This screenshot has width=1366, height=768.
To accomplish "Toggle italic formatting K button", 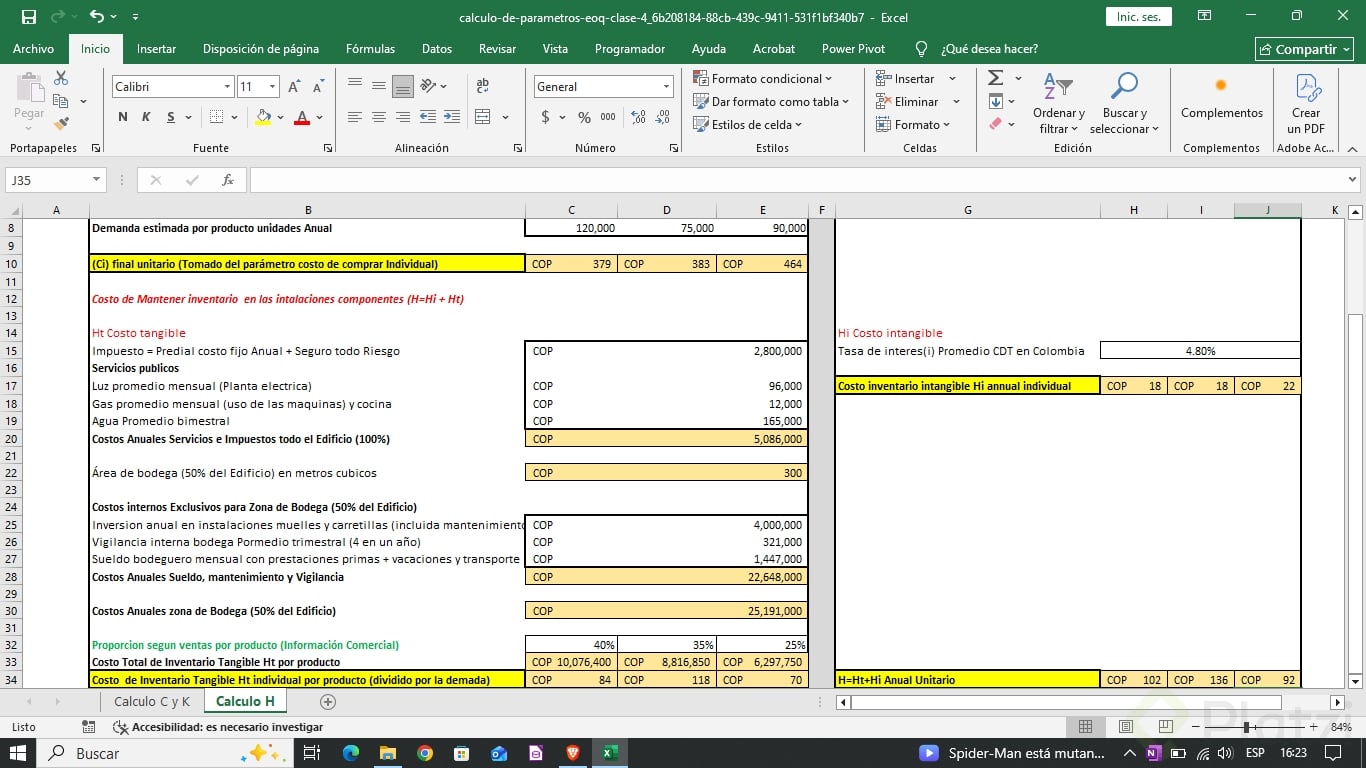I will point(146,117).
